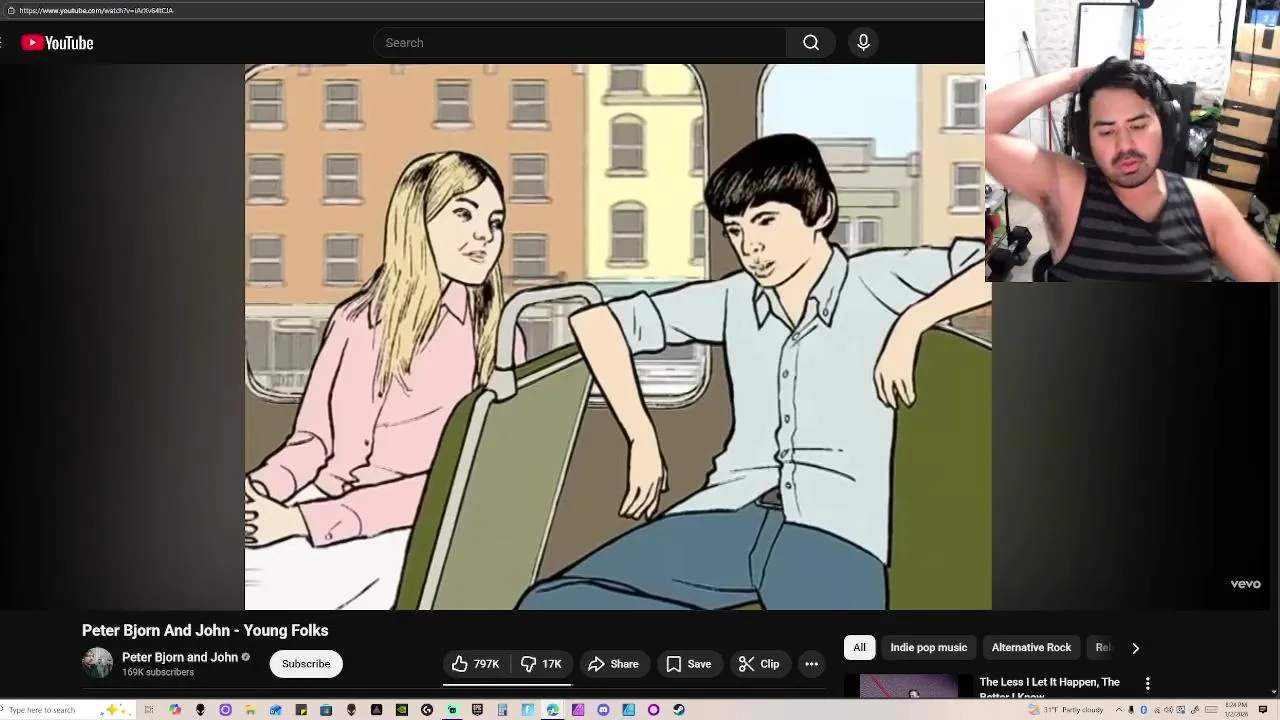This screenshot has width=1280, height=720.
Task: Open the Steam taskbar icon
Action: [x=679, y=710]
